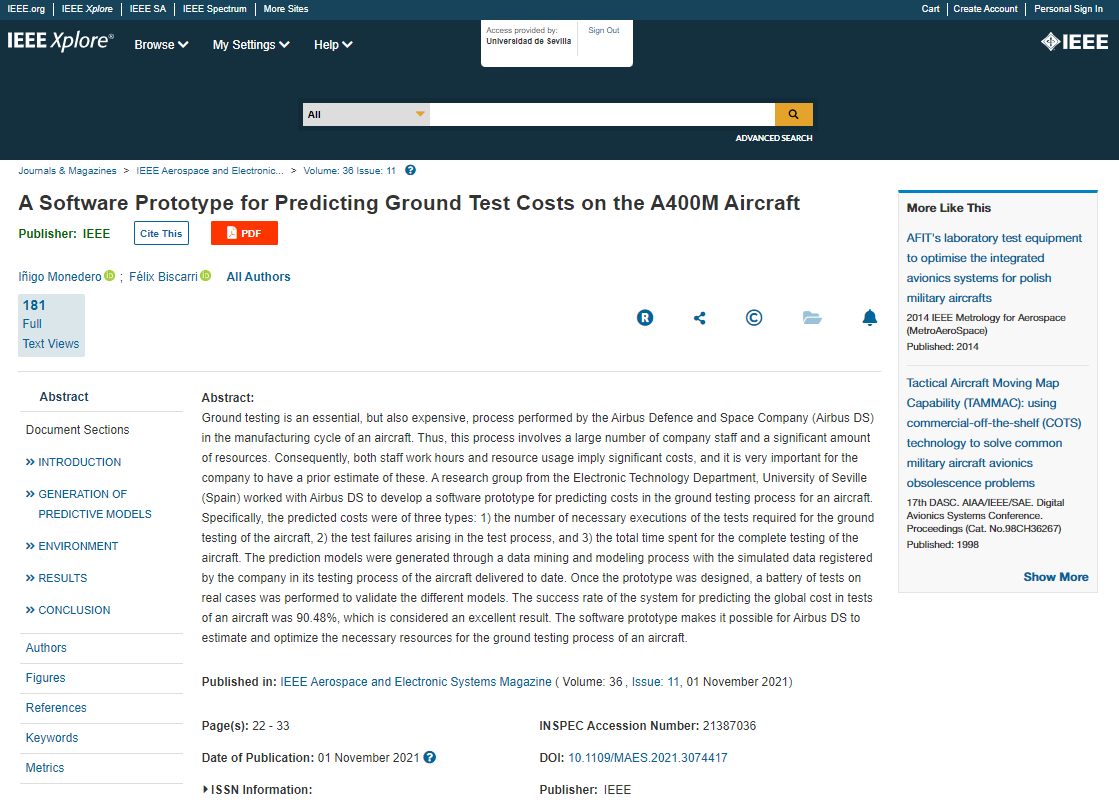
Task: Open the My Settings dropdown
Action: (x=251, y=45)
